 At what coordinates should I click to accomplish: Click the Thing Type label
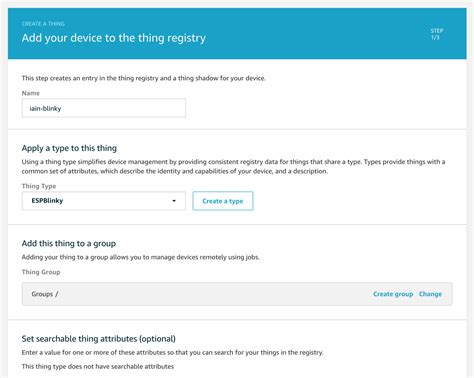[39, 186]
